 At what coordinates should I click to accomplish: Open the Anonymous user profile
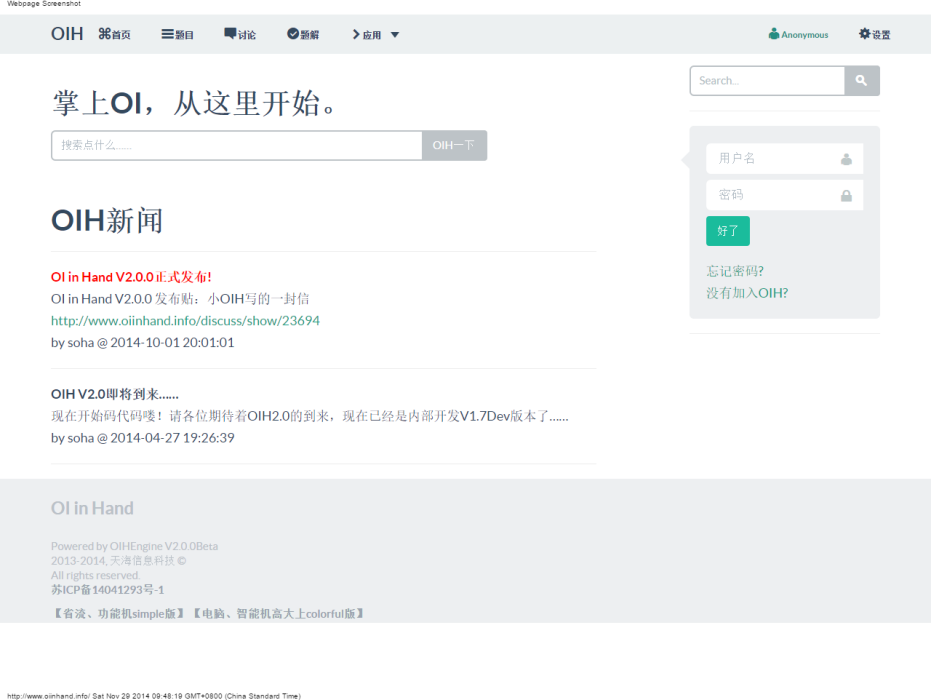coord(798,34)
